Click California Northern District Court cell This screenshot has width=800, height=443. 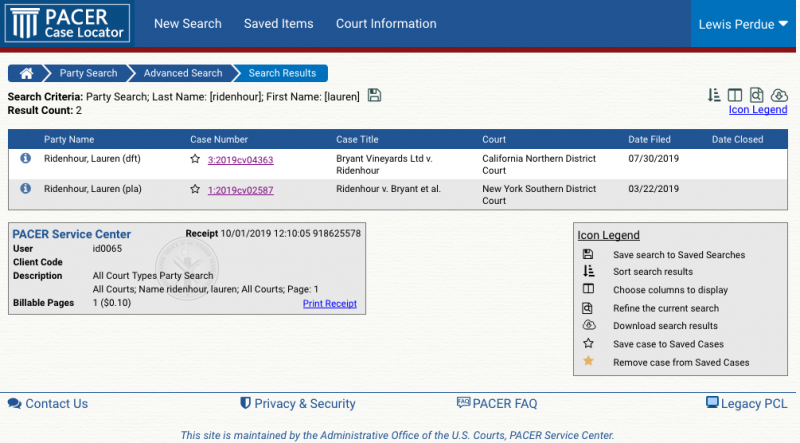tap(539, 164)
